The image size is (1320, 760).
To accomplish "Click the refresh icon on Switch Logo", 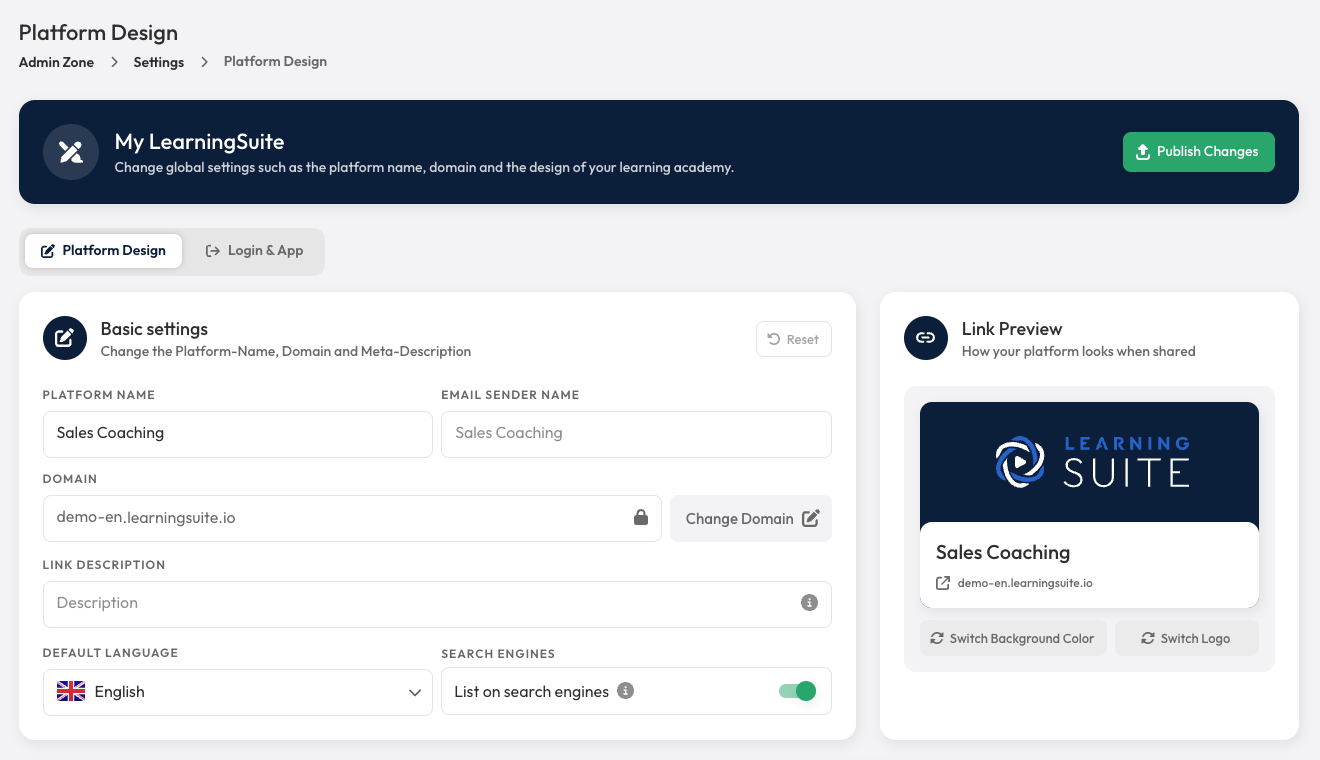I will tap(1148, 638).
